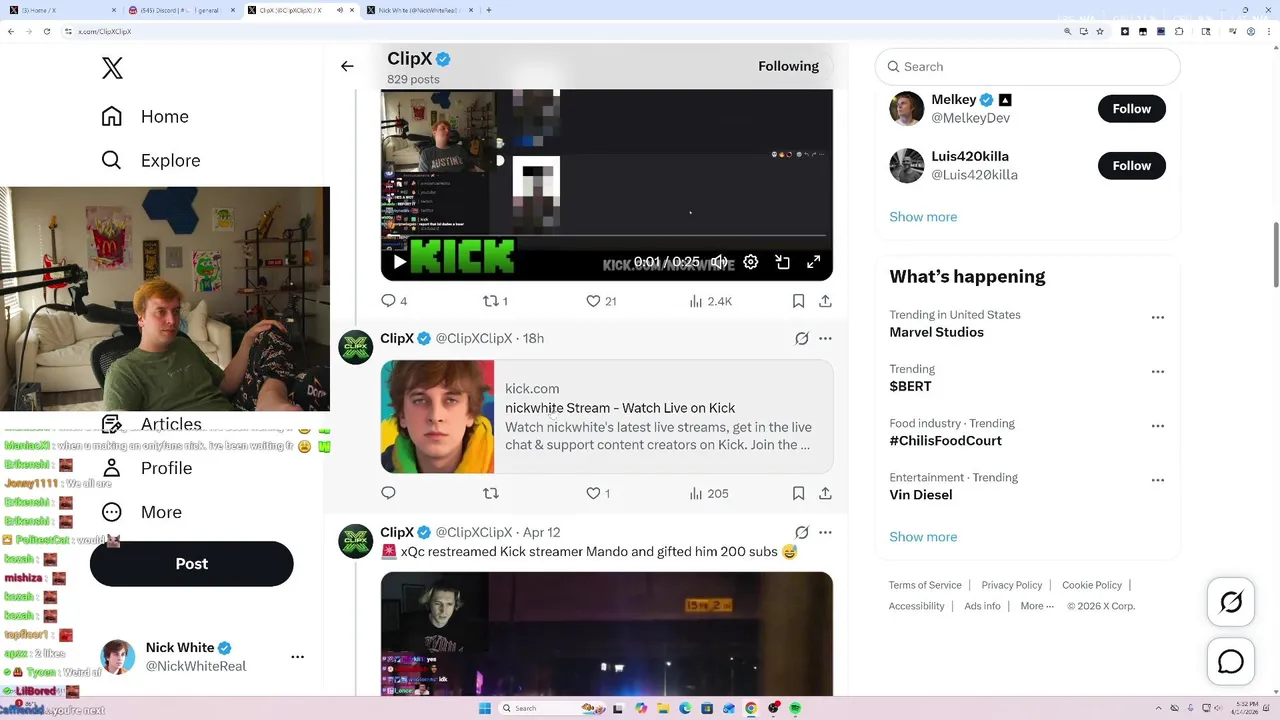Share the video post

point(825,301)
